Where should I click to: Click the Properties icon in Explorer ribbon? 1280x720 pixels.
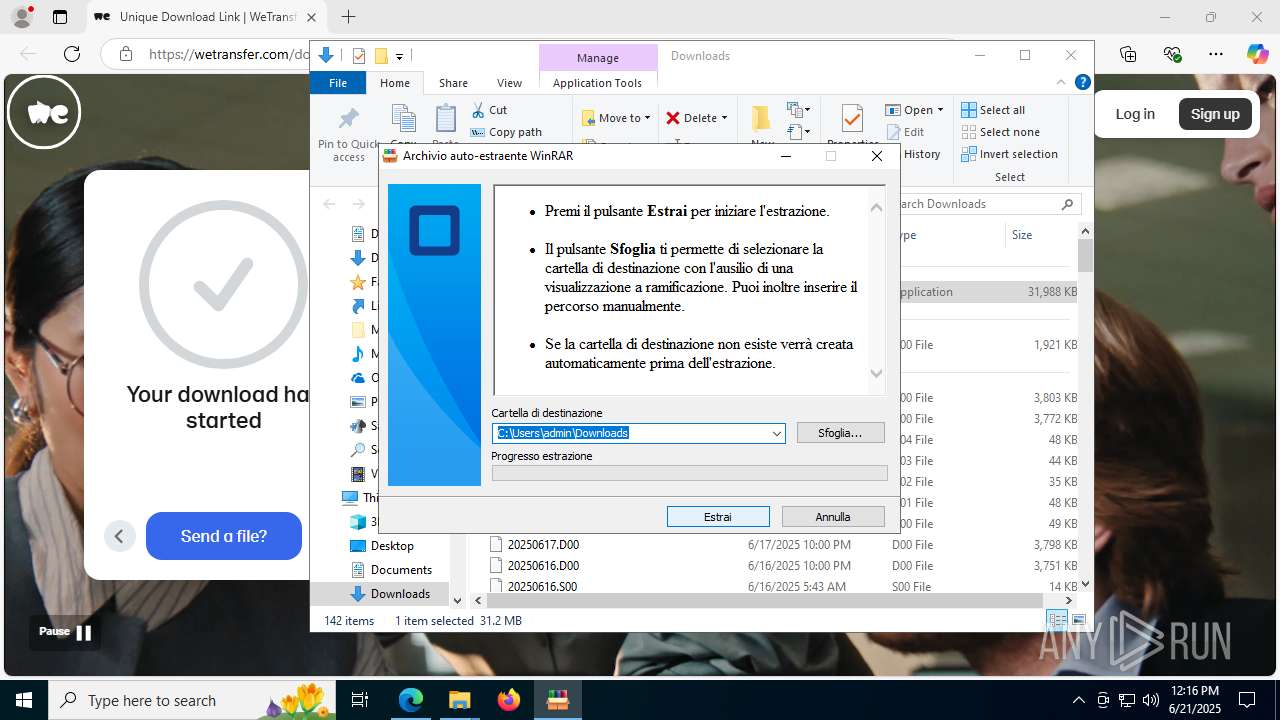852,119
